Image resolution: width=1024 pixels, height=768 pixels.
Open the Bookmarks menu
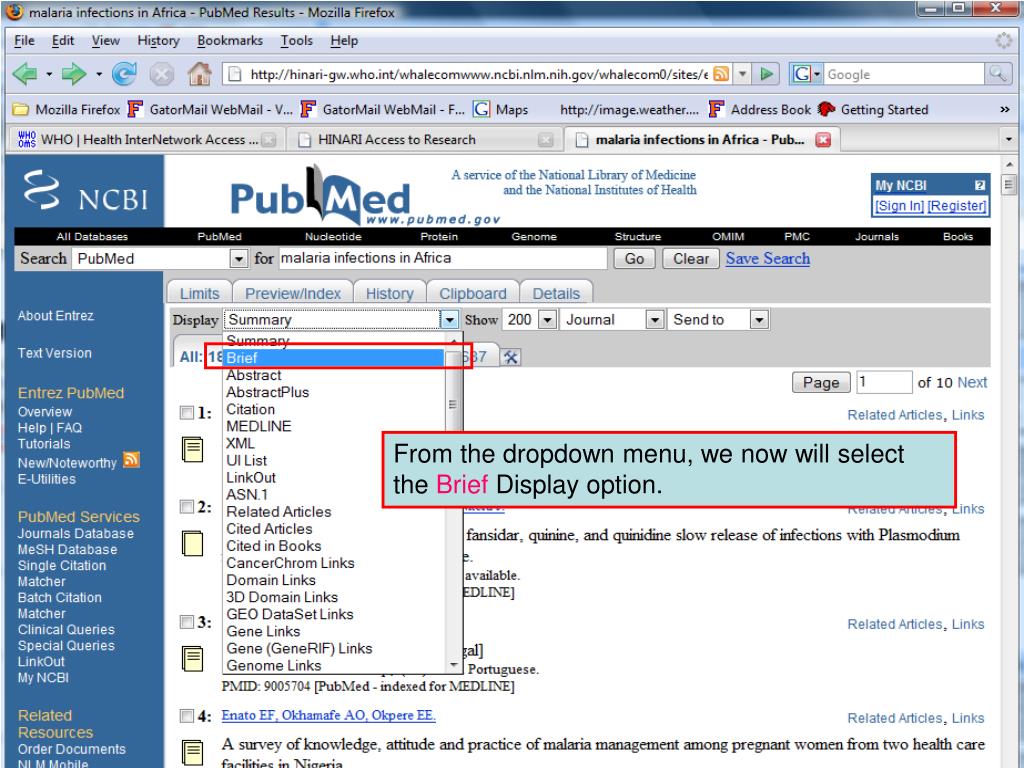click(x=230, y=40)
